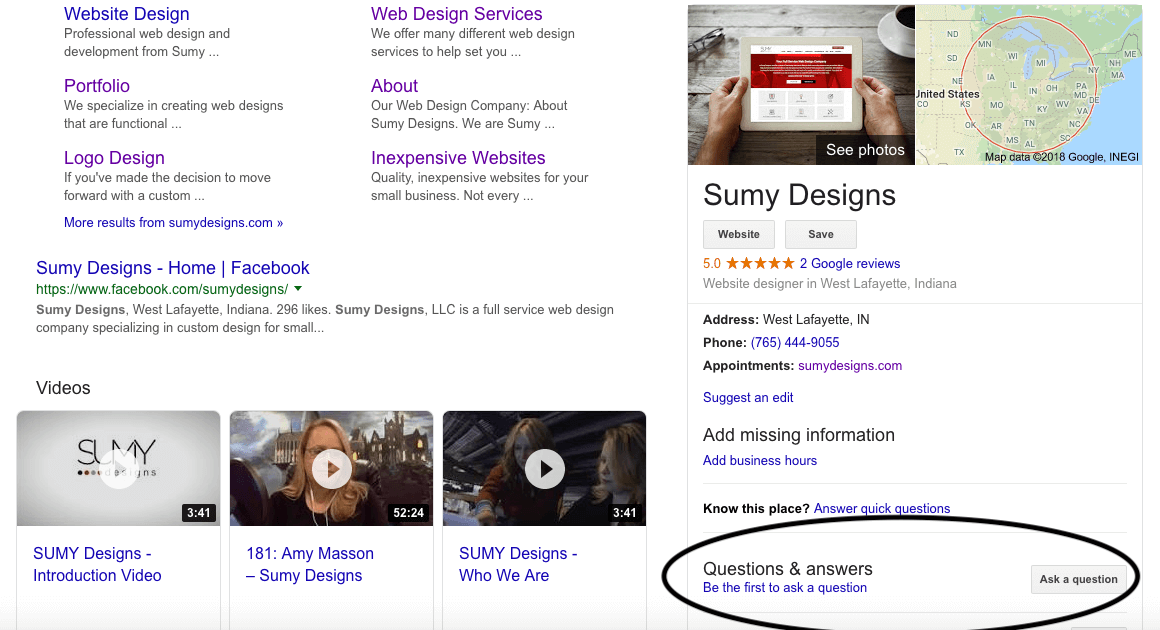Viewport: 1160px width, 630px height.
Task: Open the Portfolio sitelink
Action: tap(97, 86)
